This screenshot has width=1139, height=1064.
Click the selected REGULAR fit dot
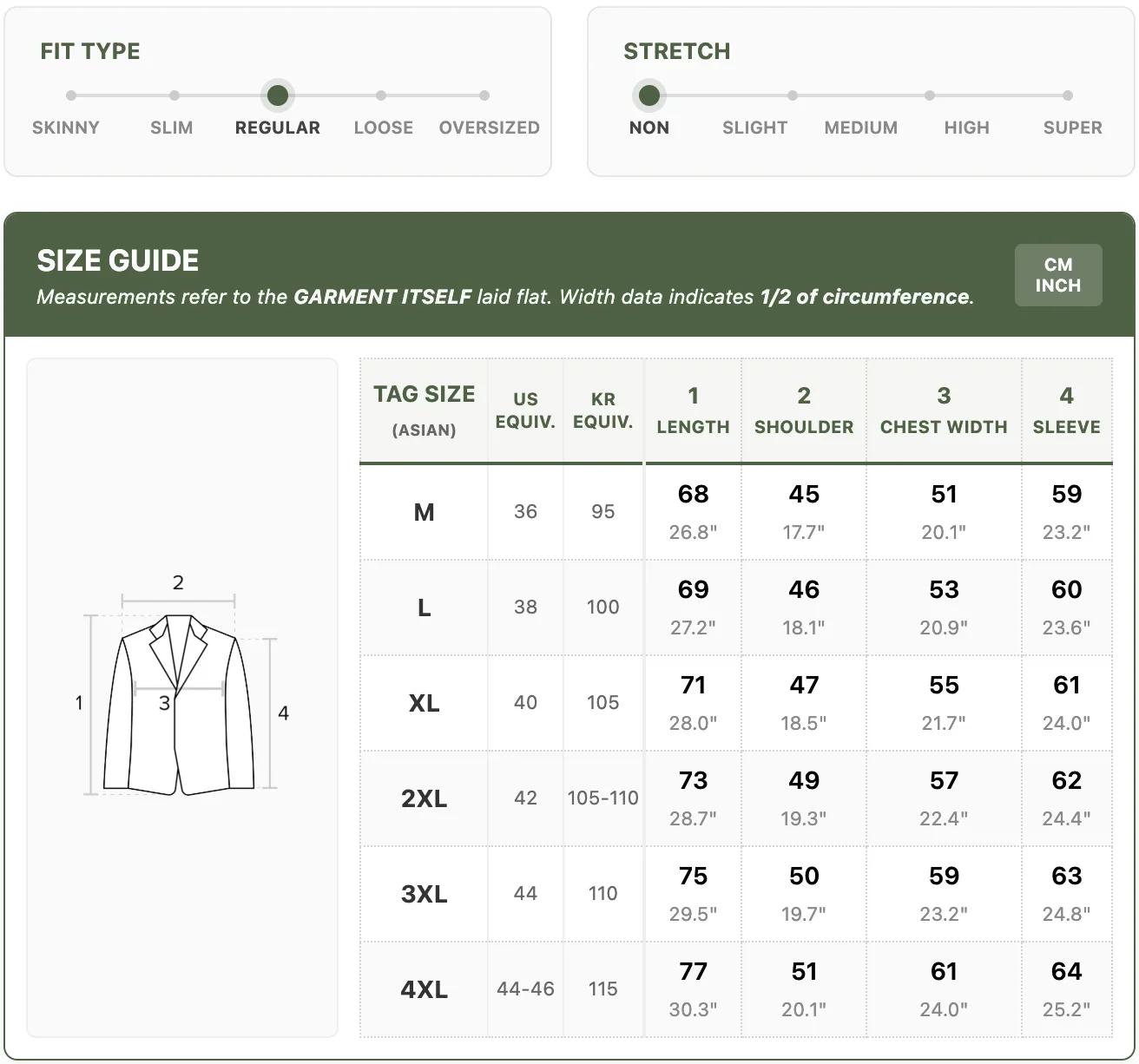[x=278, y=95]
